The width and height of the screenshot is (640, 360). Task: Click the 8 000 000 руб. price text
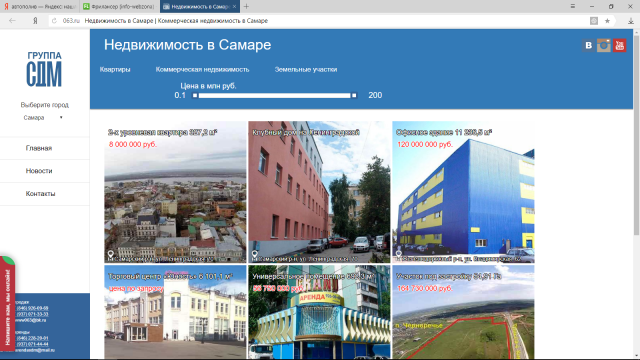[133, 144]
